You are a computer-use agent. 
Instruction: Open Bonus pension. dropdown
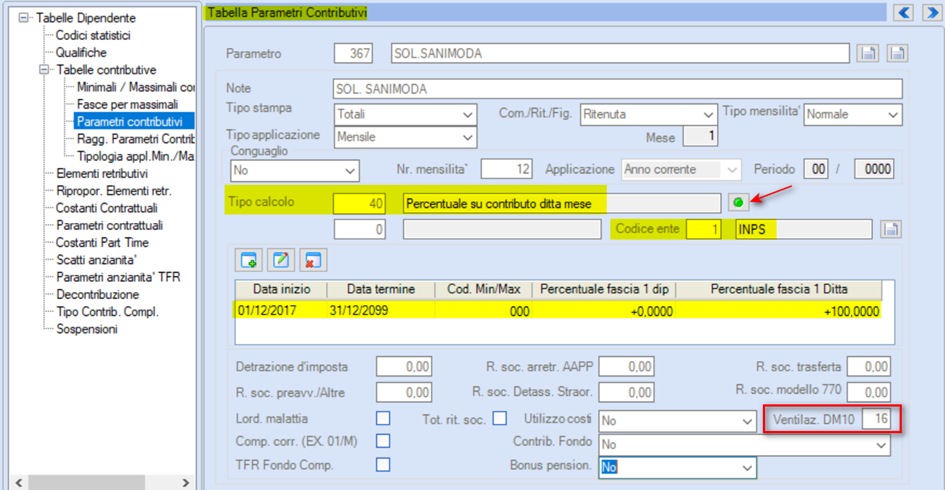(677, 468)
